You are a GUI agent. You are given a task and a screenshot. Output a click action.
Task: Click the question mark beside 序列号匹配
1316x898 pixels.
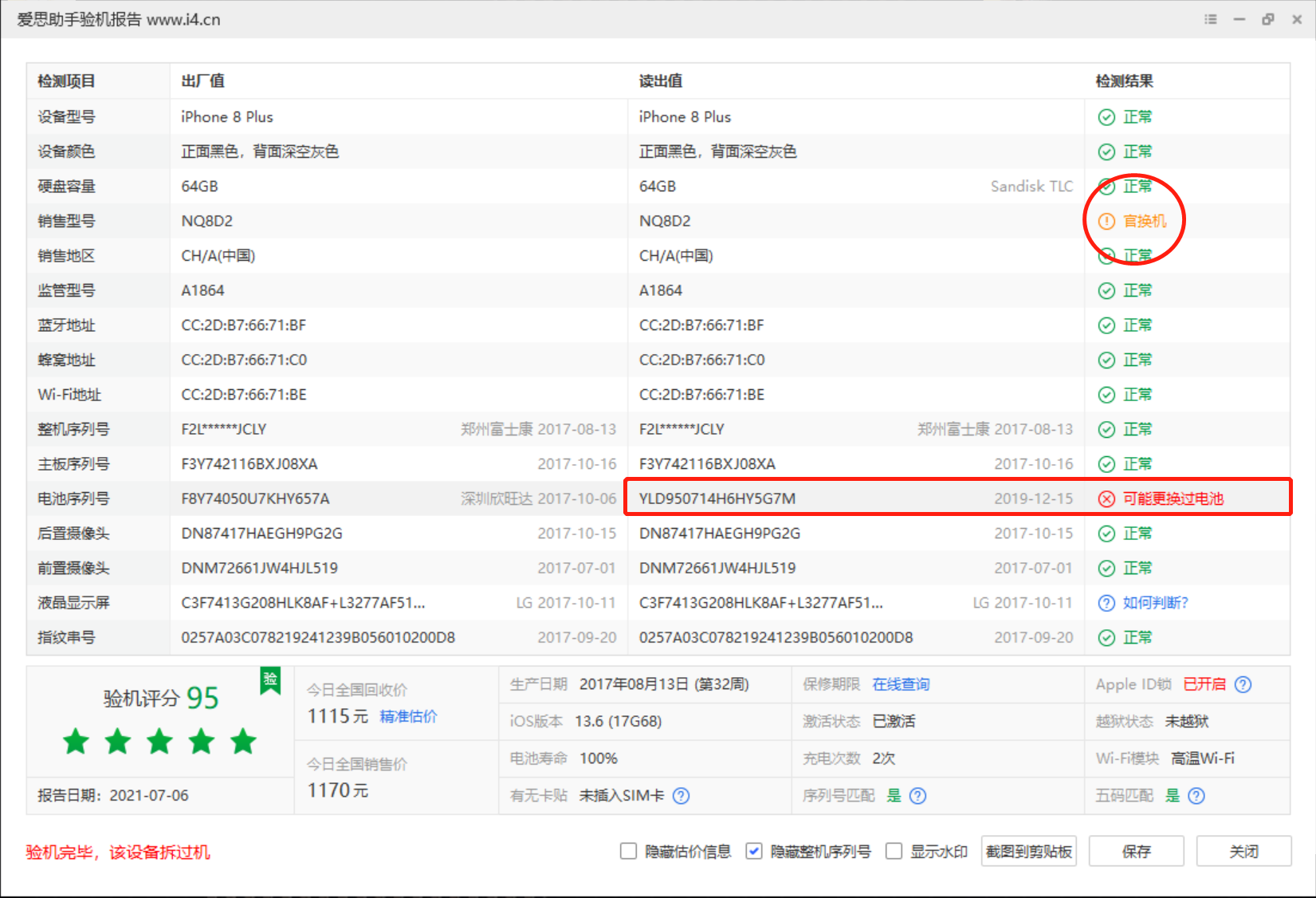[918, 795]
